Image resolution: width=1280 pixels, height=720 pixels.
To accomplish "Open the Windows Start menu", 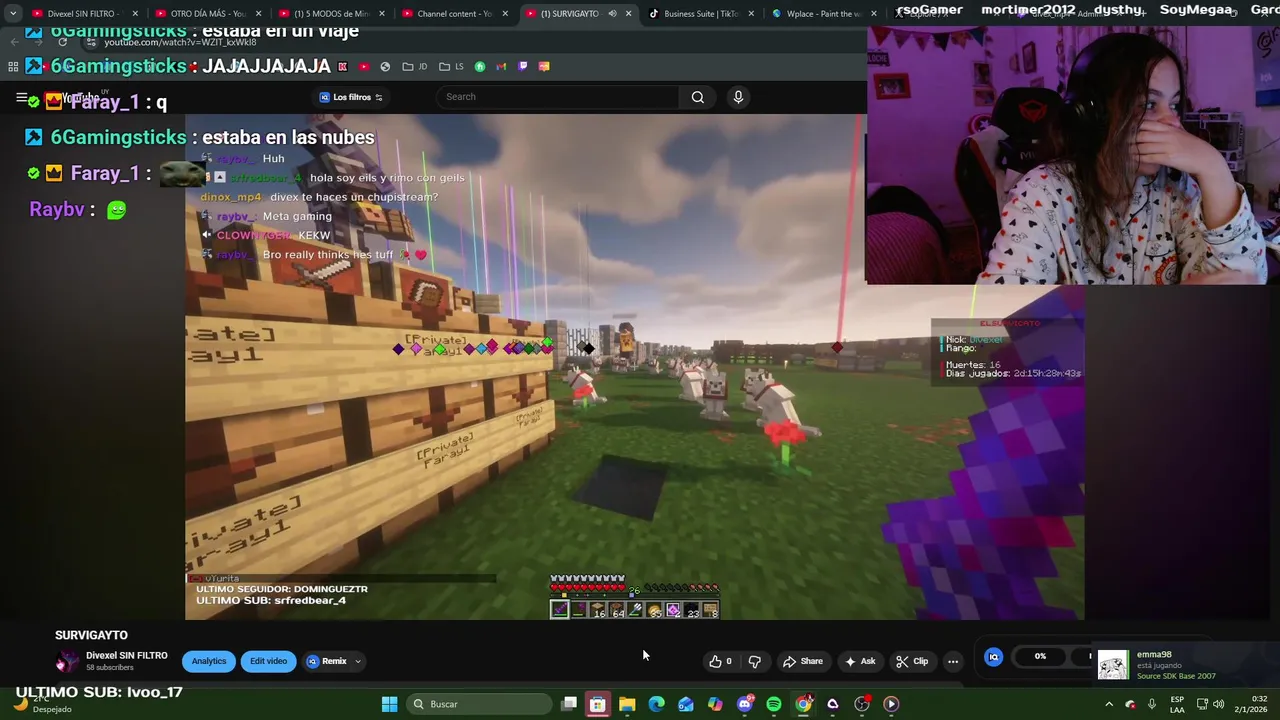I will pos(389,704).
